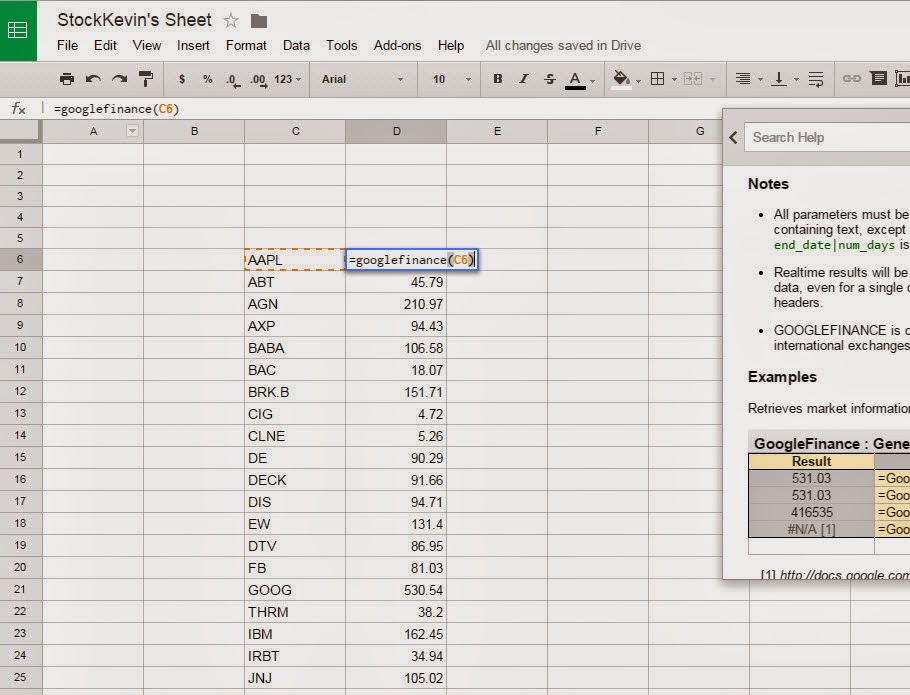The width and height of the screenshot is (910, 695).
Task: Insert a link using the toolbar
Action: (851, 79)
